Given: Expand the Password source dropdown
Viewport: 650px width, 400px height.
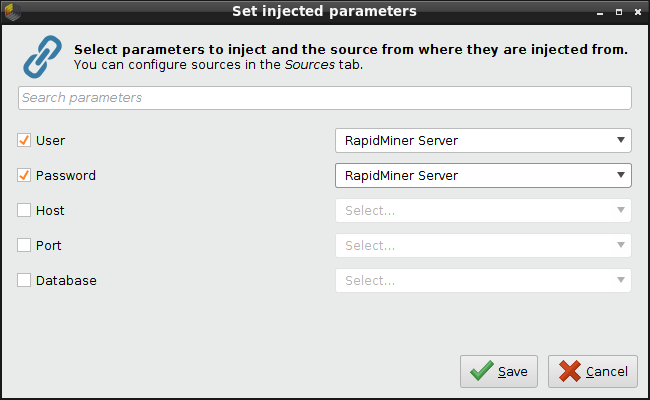Looking at the screenshot, I should click(483, 176).
